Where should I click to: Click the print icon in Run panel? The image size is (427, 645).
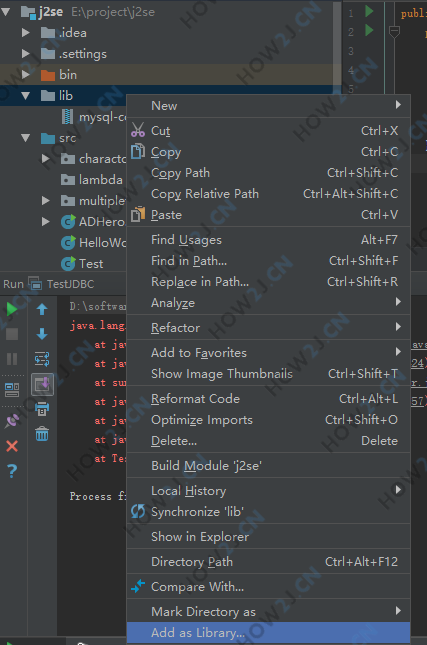click(x=42, y=409)
